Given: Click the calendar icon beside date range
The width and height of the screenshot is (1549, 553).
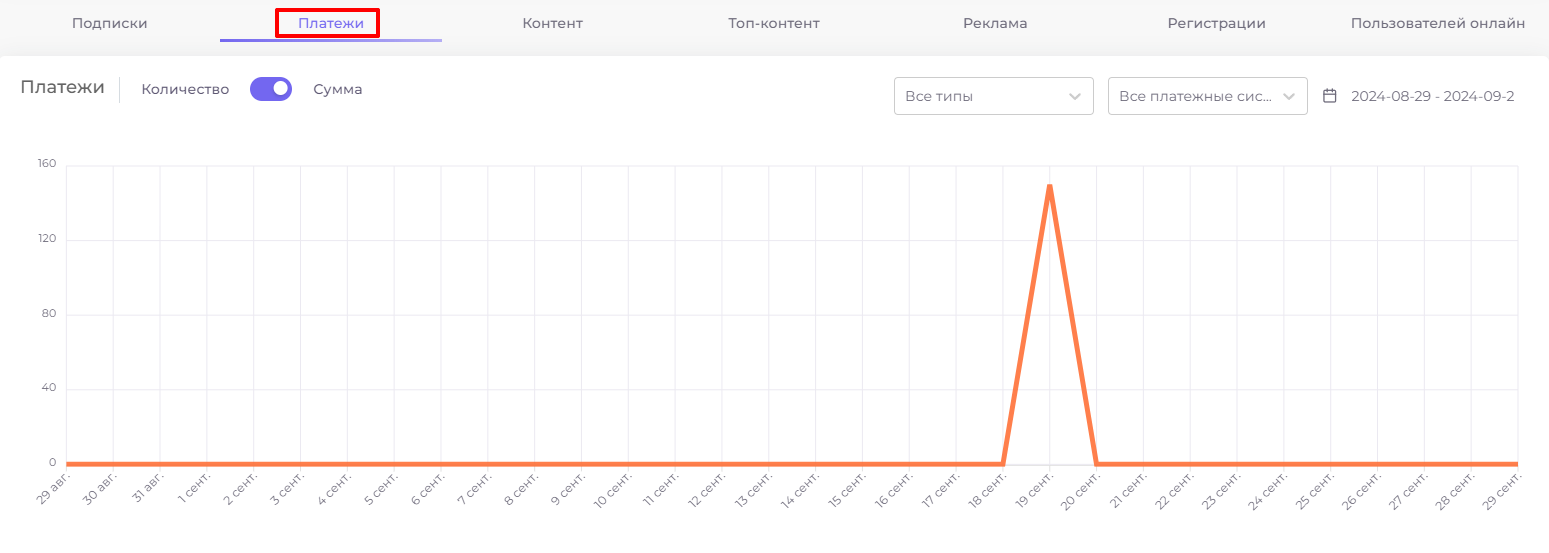Looking at the screenshot, I should click(1330, 96).
